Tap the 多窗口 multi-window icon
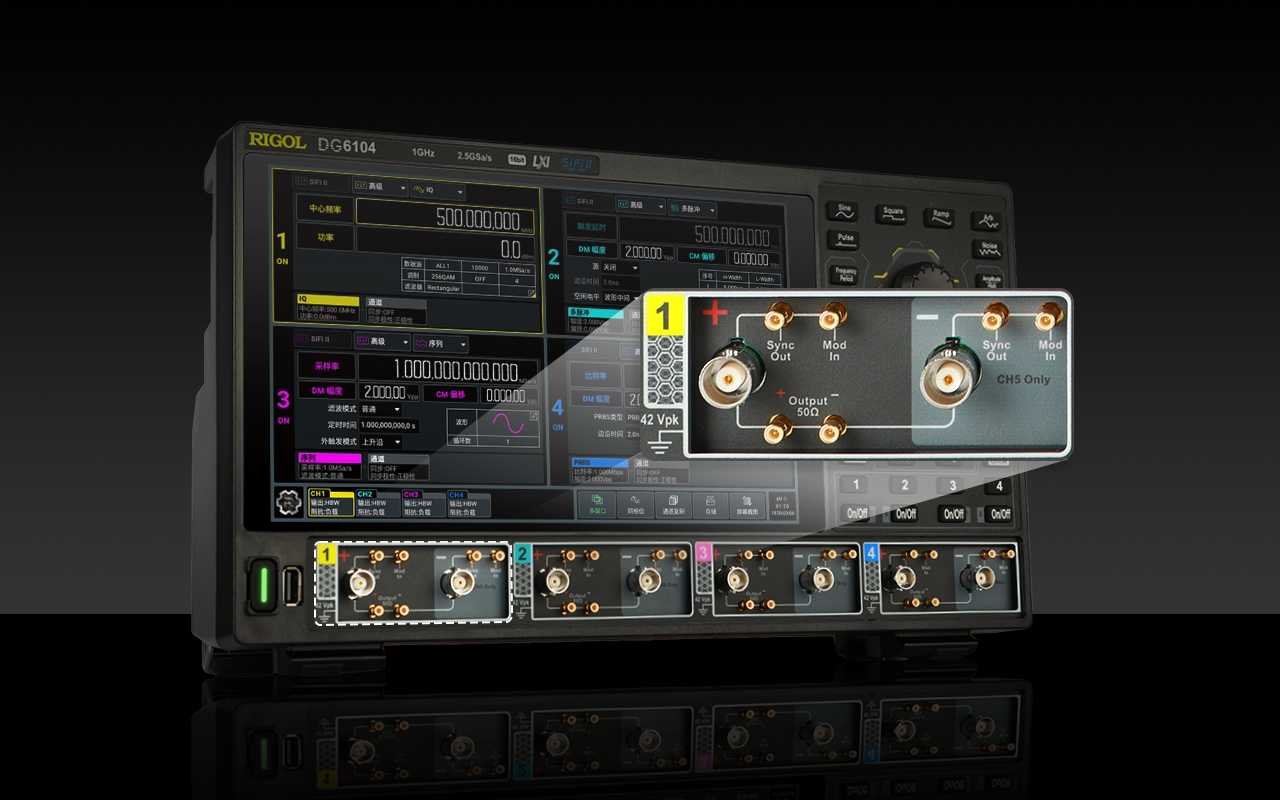Image resolution: width=1280 pixels, height=800 pixels. (597, 504)
